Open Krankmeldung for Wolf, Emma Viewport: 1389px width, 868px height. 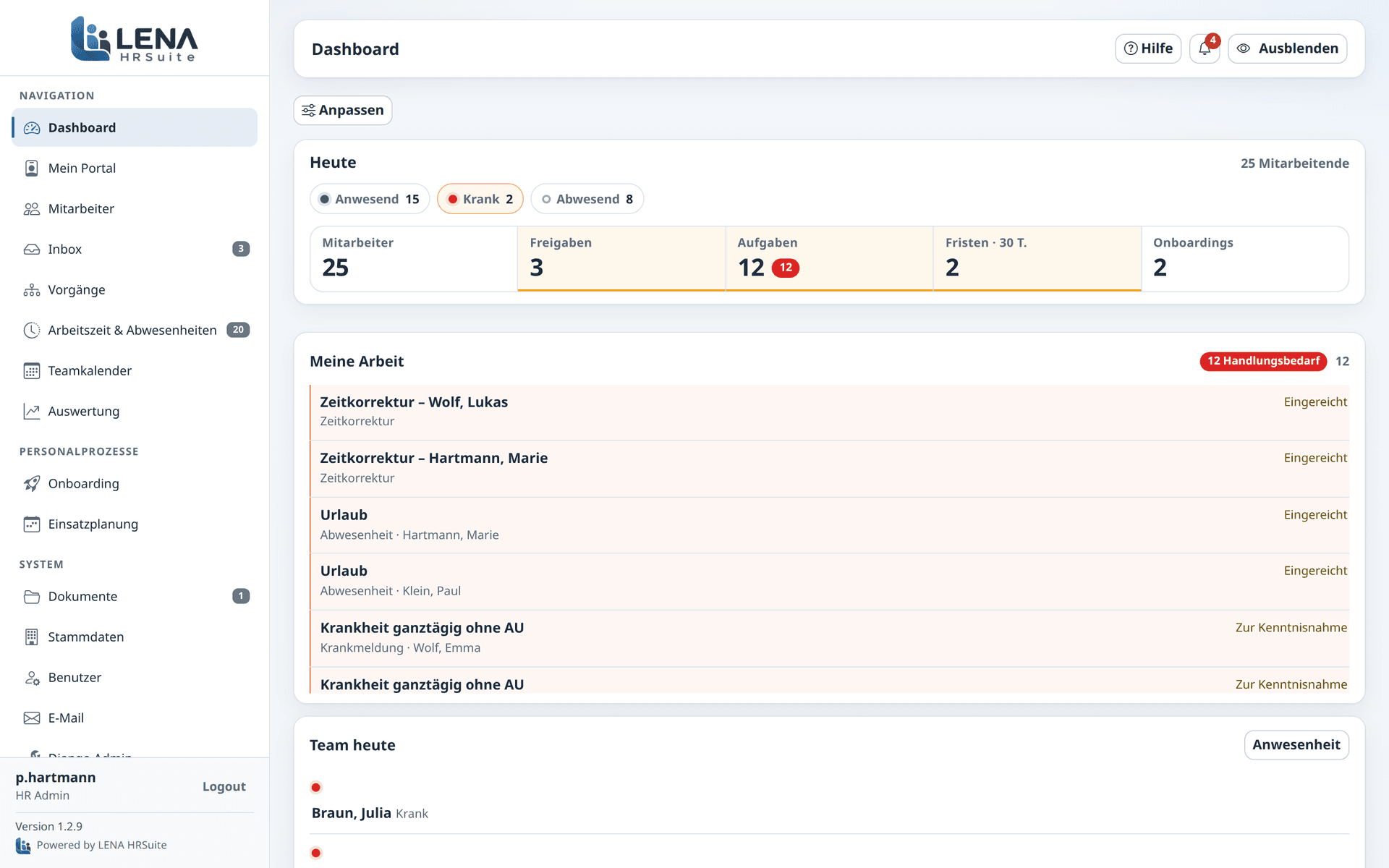pyautogui.click(x=829, y=638)
